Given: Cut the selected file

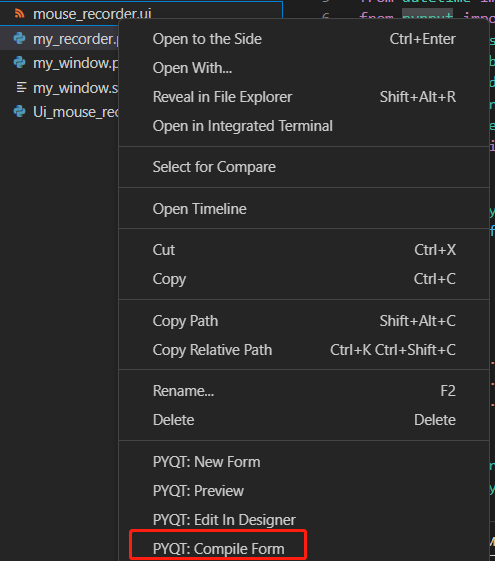Looking at the screenshot, I should coord(304,250).
